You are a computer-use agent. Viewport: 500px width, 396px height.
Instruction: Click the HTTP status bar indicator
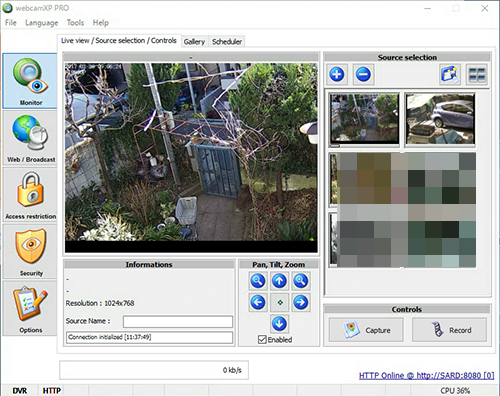(x=52, y=391)
